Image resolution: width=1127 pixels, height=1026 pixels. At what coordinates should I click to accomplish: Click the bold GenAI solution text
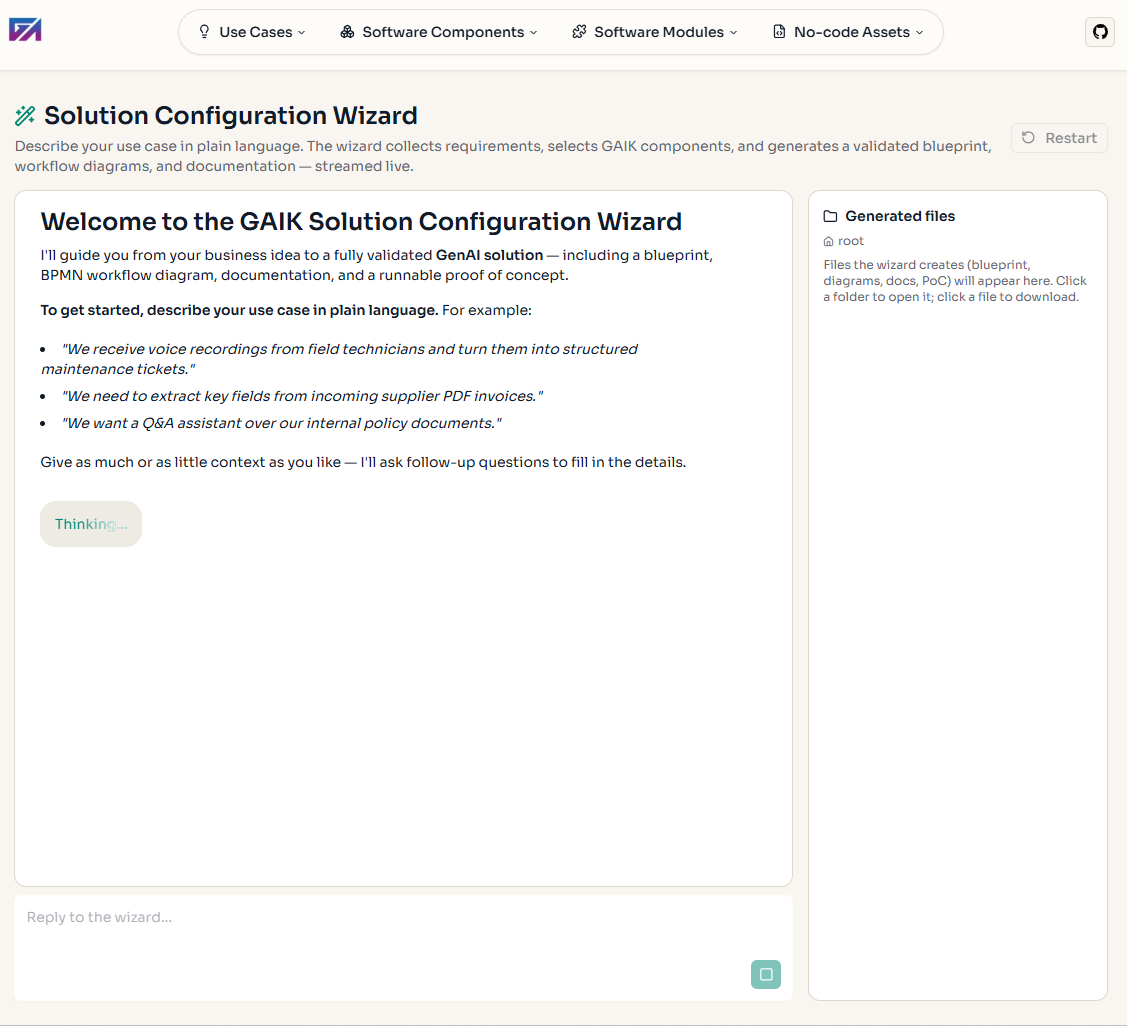tap(489, 255)
